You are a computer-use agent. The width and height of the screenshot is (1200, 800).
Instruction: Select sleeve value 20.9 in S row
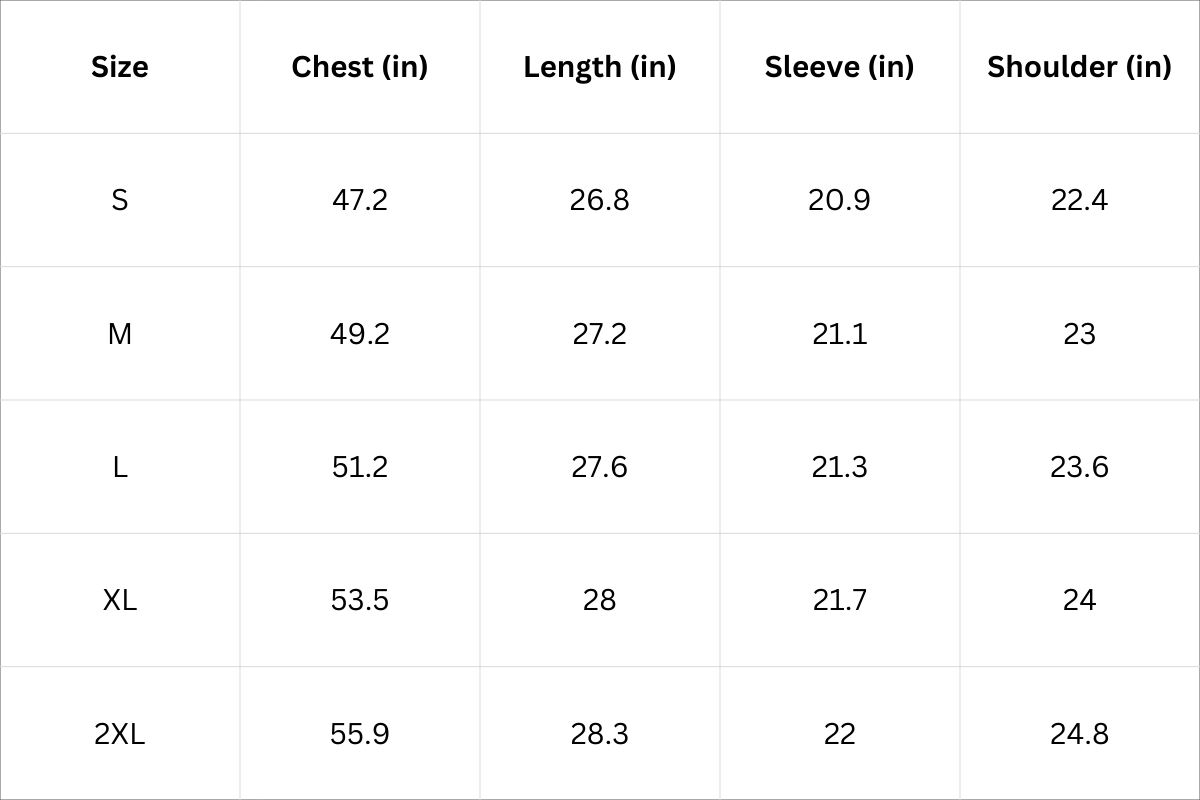point(840,200)
